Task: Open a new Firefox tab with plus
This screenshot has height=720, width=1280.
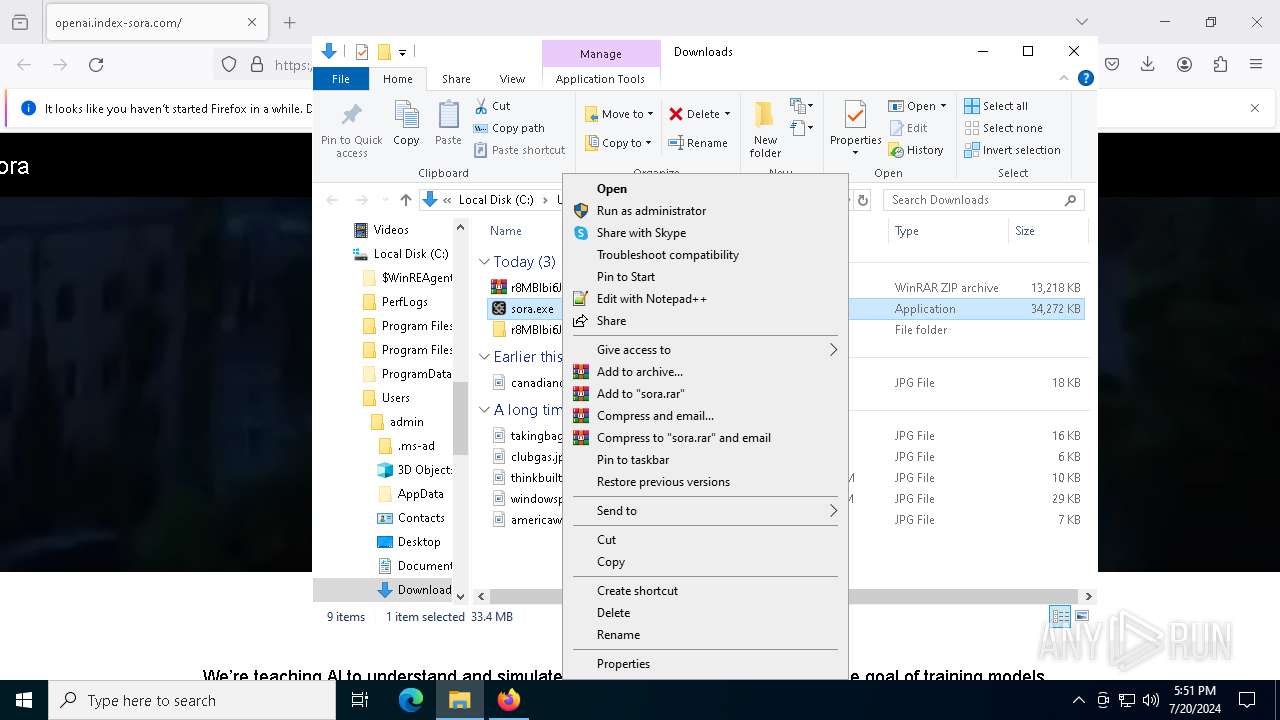Action: (290, 22)
